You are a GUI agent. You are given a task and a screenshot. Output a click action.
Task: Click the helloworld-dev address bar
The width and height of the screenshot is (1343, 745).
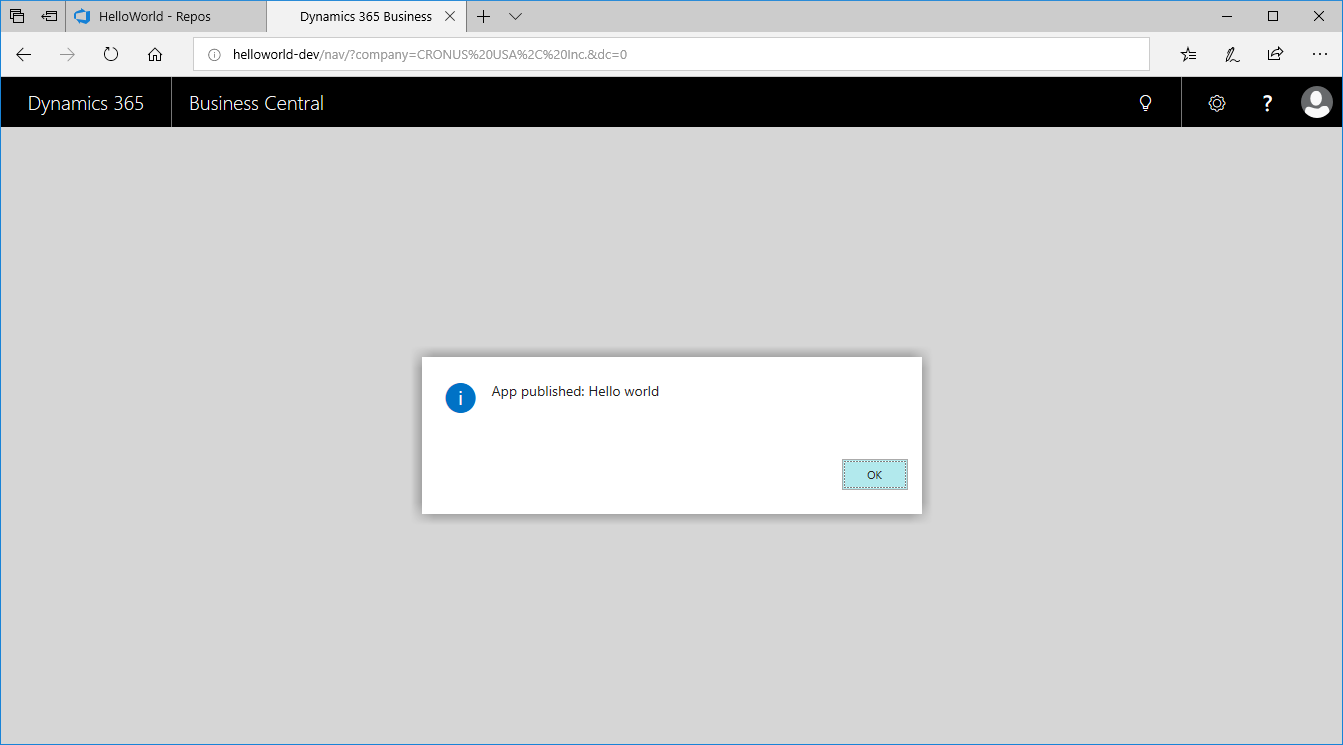pos(670,55)
